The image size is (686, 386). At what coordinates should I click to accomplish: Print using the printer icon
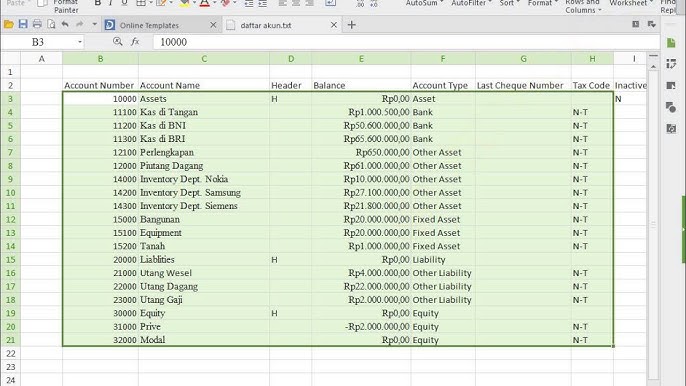point(37,25)
